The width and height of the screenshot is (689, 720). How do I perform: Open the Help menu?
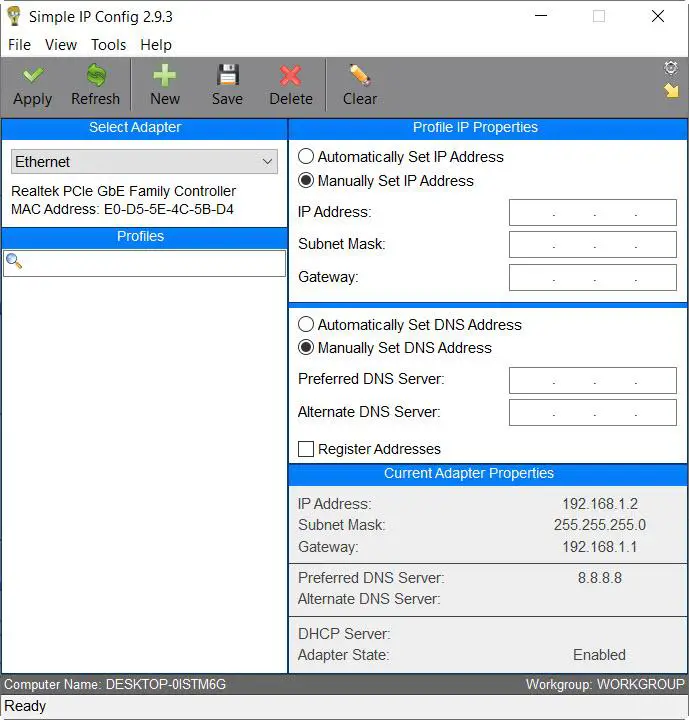pyautogui.click(x=156, y=45)
